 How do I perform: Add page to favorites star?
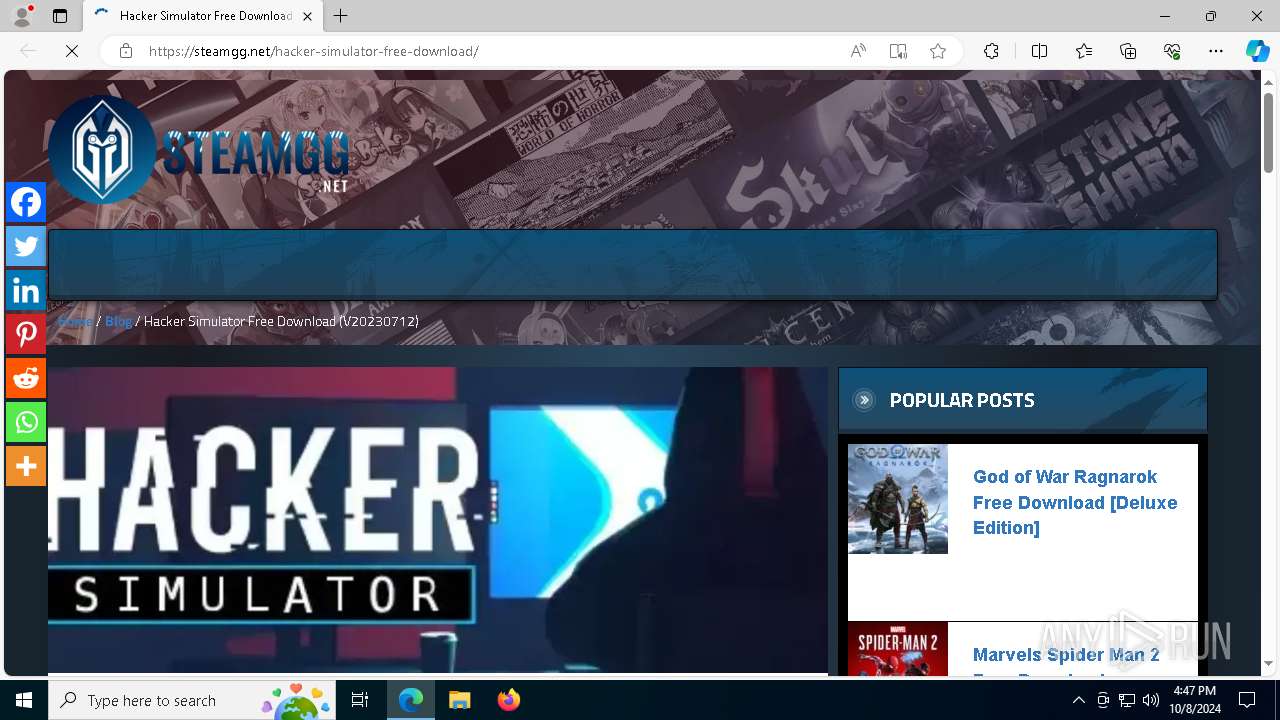tap(938, 51)
